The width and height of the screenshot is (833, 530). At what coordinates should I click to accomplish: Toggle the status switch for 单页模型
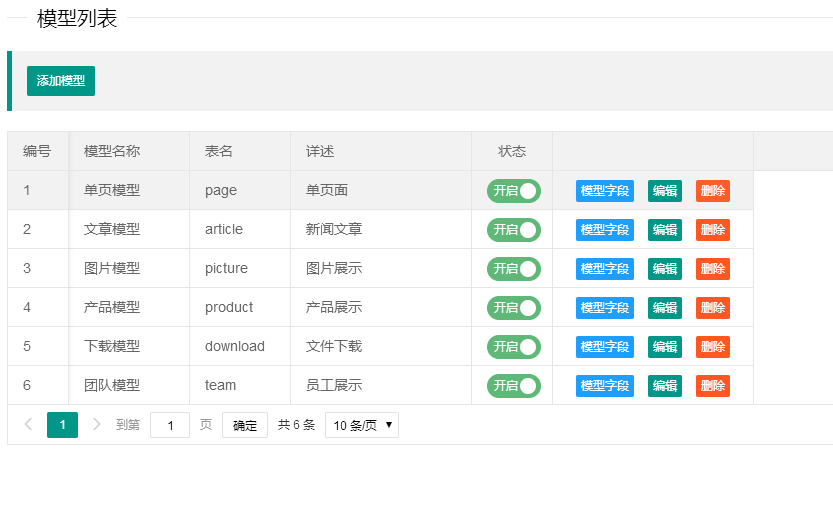(x=513, y=191)
